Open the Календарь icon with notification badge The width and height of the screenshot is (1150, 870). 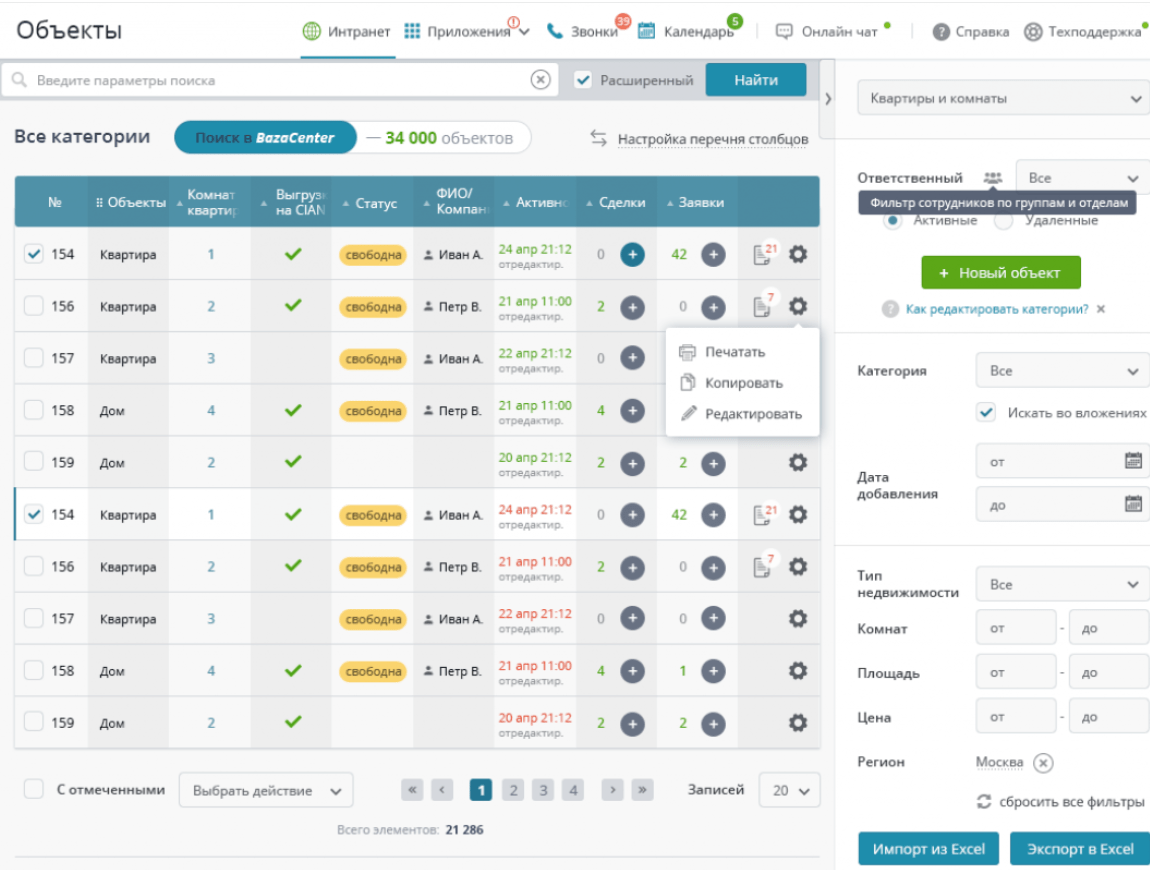click(x=645, y=30)
